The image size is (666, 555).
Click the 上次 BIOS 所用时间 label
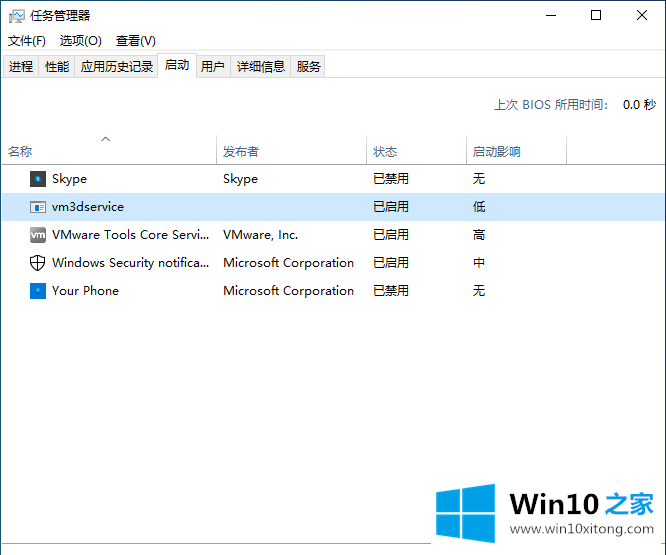point(551,105)
